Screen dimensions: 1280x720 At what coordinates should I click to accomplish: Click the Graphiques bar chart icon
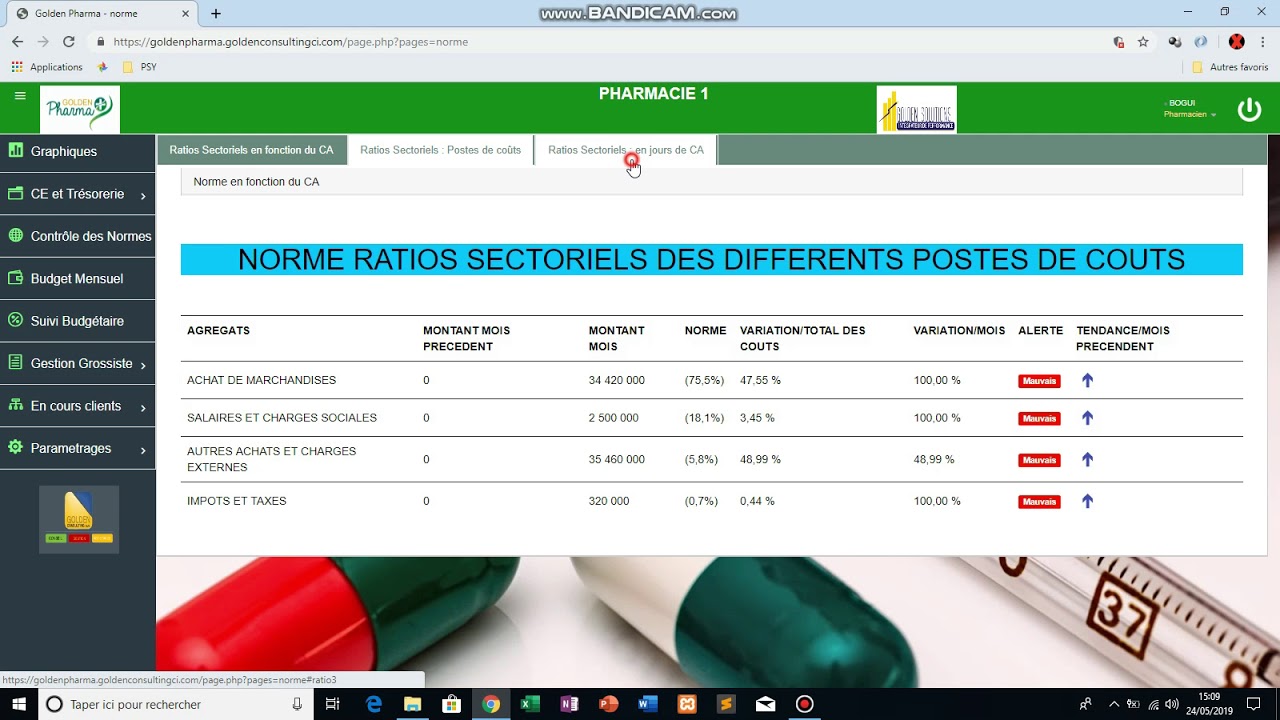[x=15, y=150]
